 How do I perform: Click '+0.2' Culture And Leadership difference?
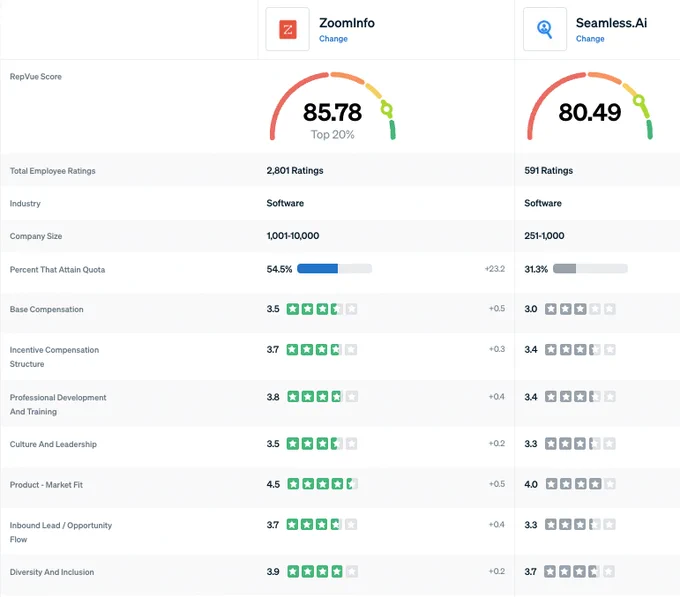[497, 443]
